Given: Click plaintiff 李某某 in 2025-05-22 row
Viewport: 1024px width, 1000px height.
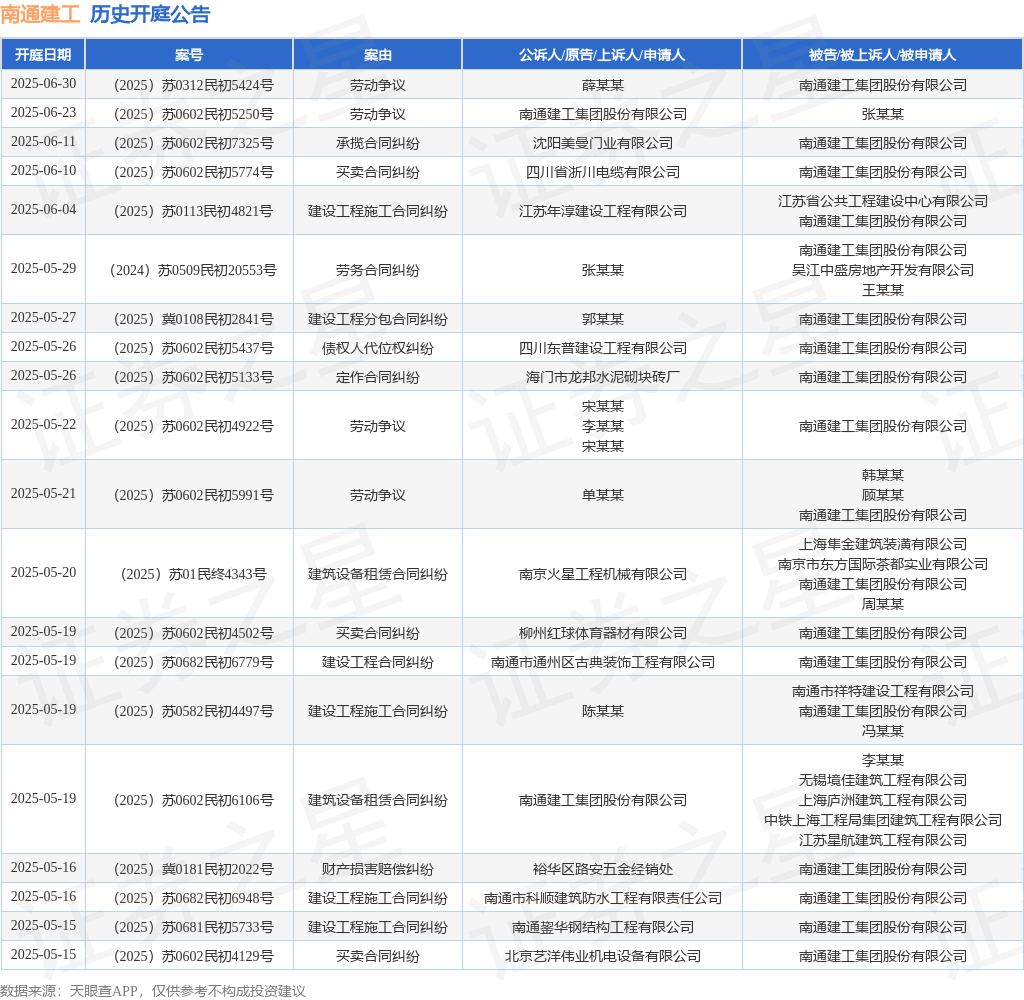Looking at the screenshot, I should click(602, 427).
